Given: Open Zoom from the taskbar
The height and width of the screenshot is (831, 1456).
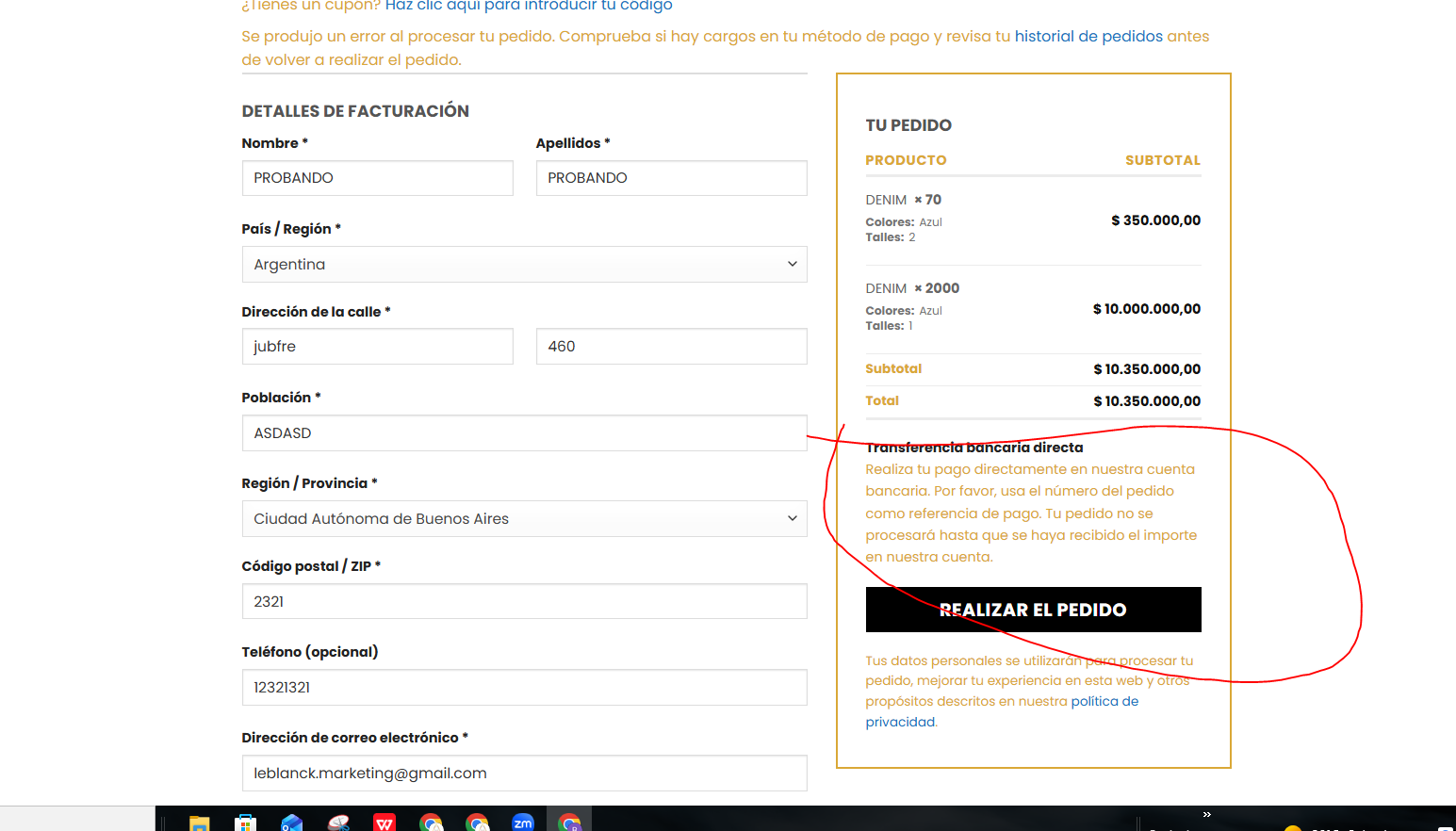Looking at the screenshot, I should pos(523,823).
